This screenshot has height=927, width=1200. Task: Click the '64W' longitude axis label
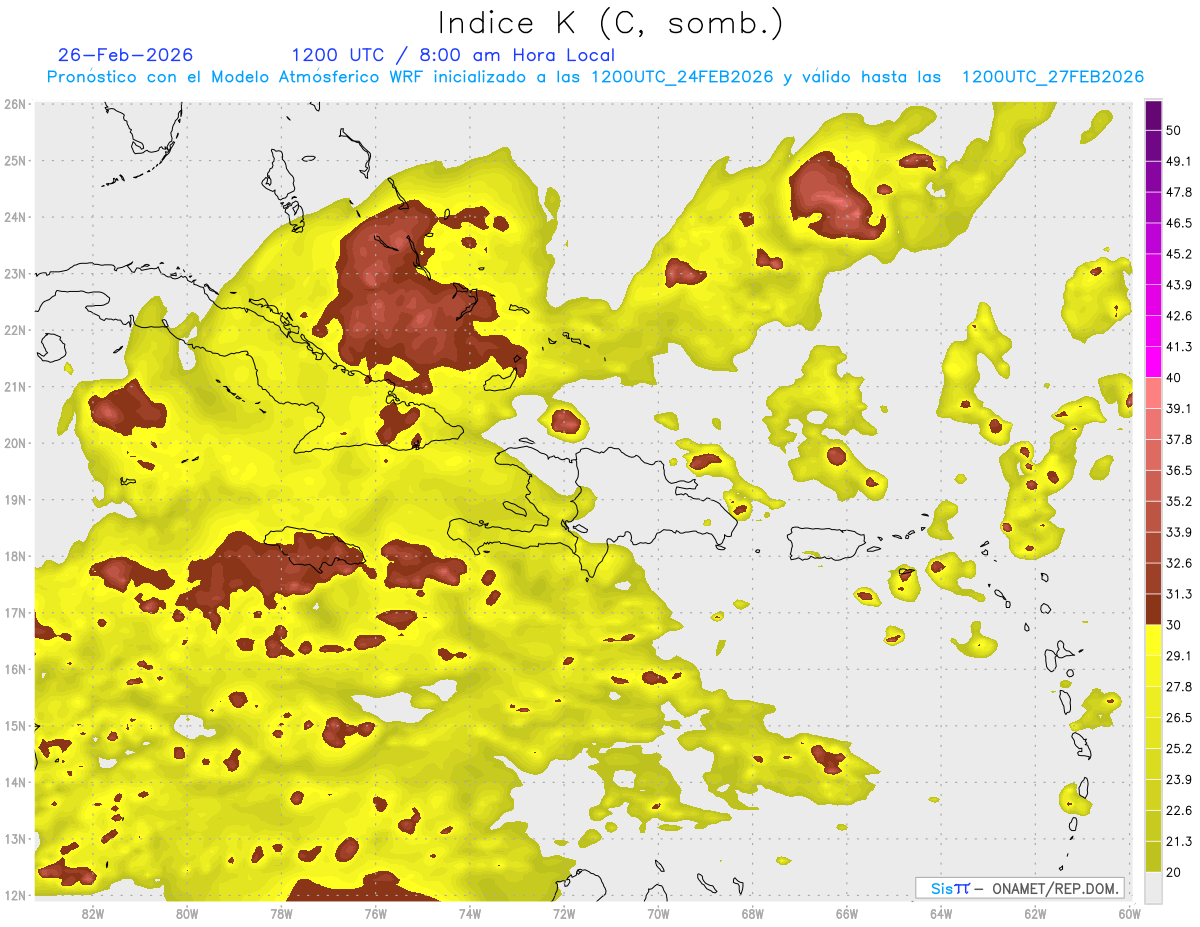click(x=941, y=914)
